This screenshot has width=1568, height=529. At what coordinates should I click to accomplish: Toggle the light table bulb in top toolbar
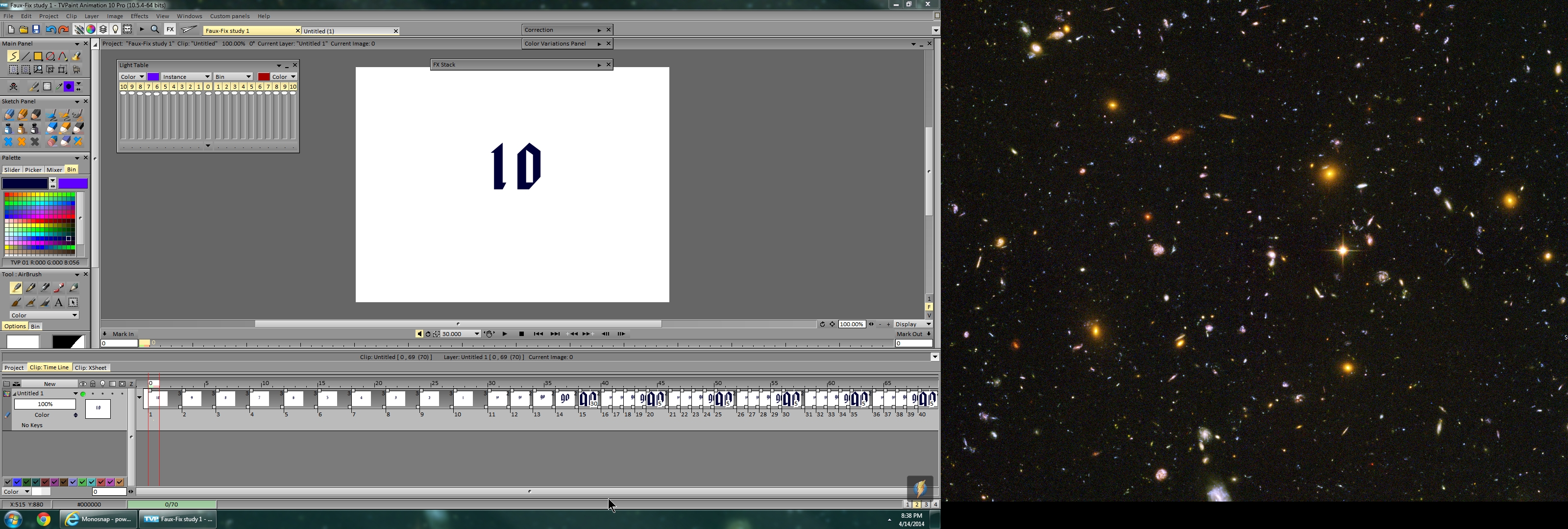pyautogui.click(x=115, y=30)
